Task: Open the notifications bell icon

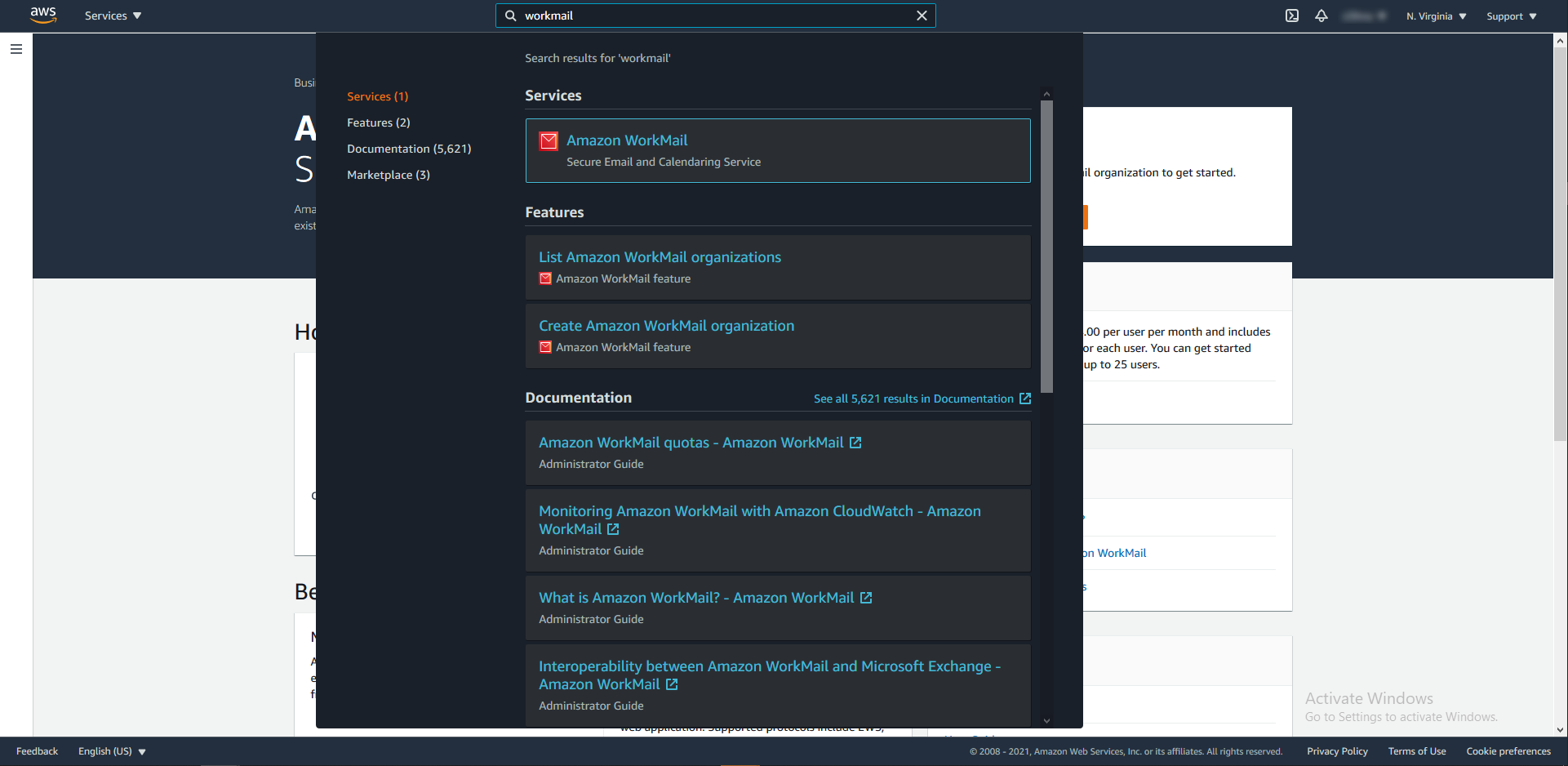Action: [x=1321, y=16]
